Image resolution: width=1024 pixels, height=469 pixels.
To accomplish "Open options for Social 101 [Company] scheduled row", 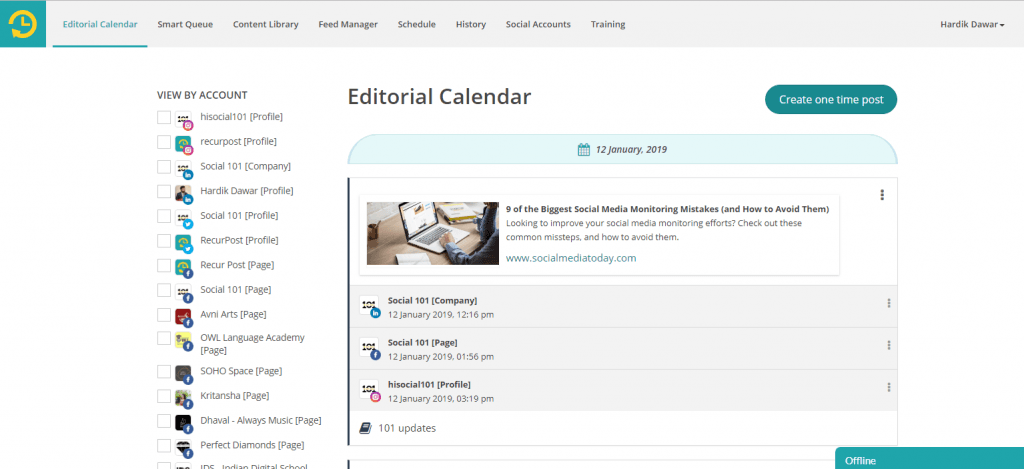I will point(888,303).
